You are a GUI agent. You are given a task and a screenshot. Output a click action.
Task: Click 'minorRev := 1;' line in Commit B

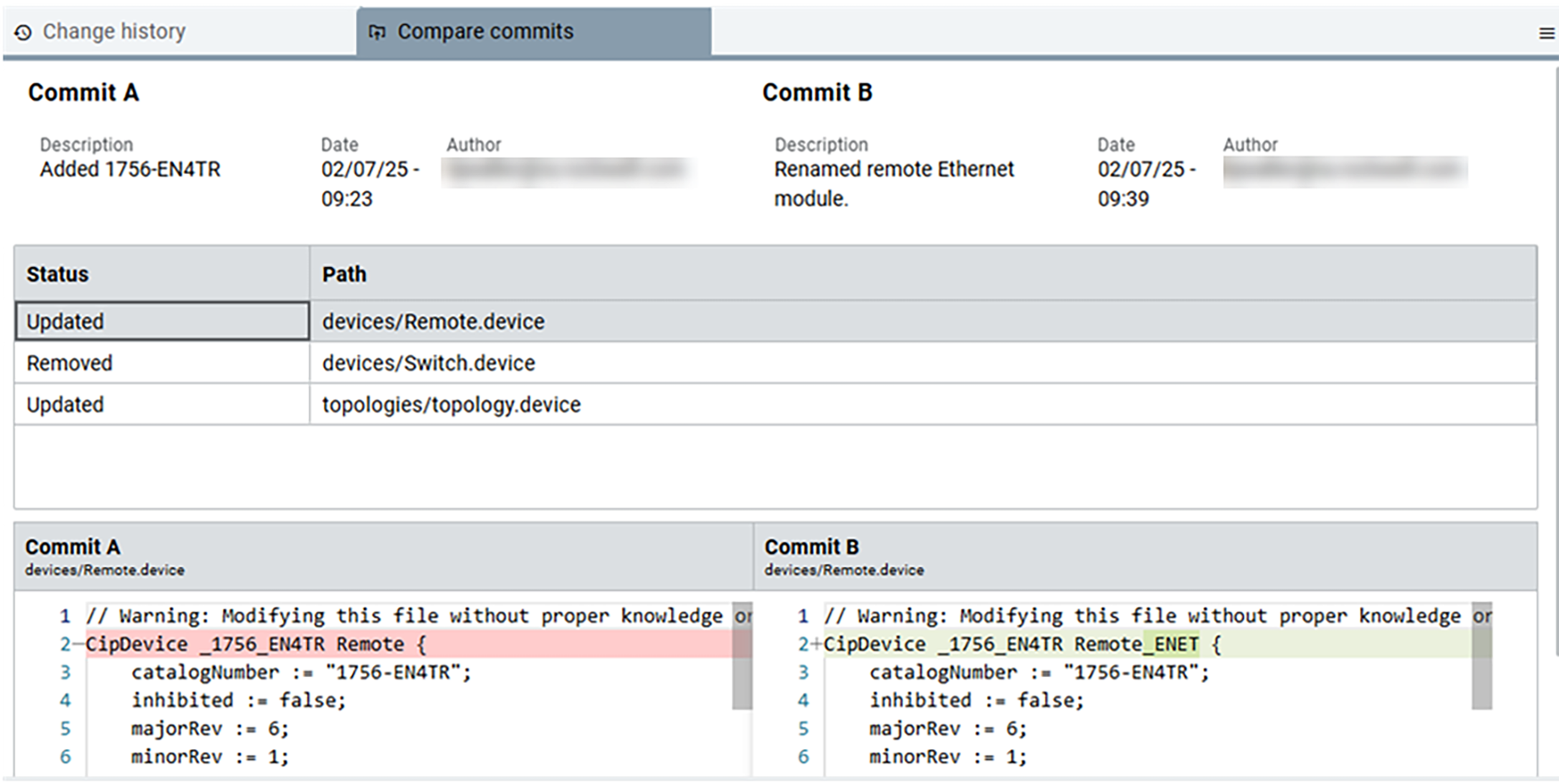coord(948,757)
